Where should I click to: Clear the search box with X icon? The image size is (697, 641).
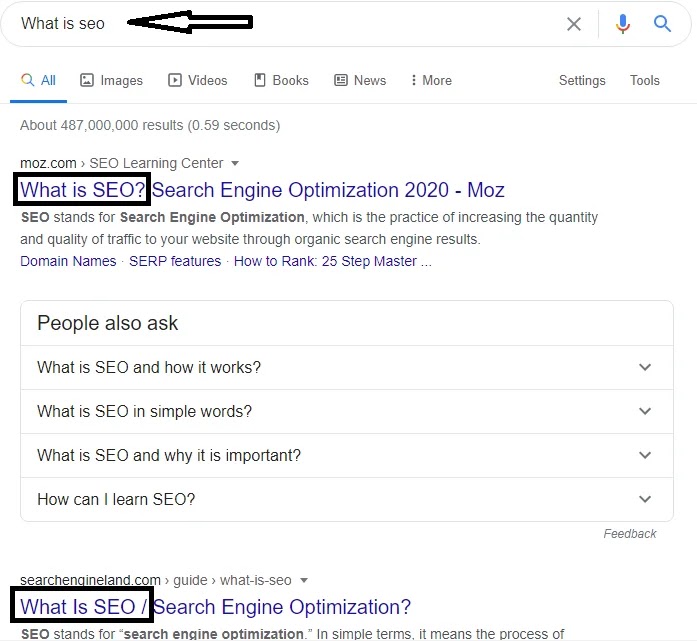pos(574,24)
